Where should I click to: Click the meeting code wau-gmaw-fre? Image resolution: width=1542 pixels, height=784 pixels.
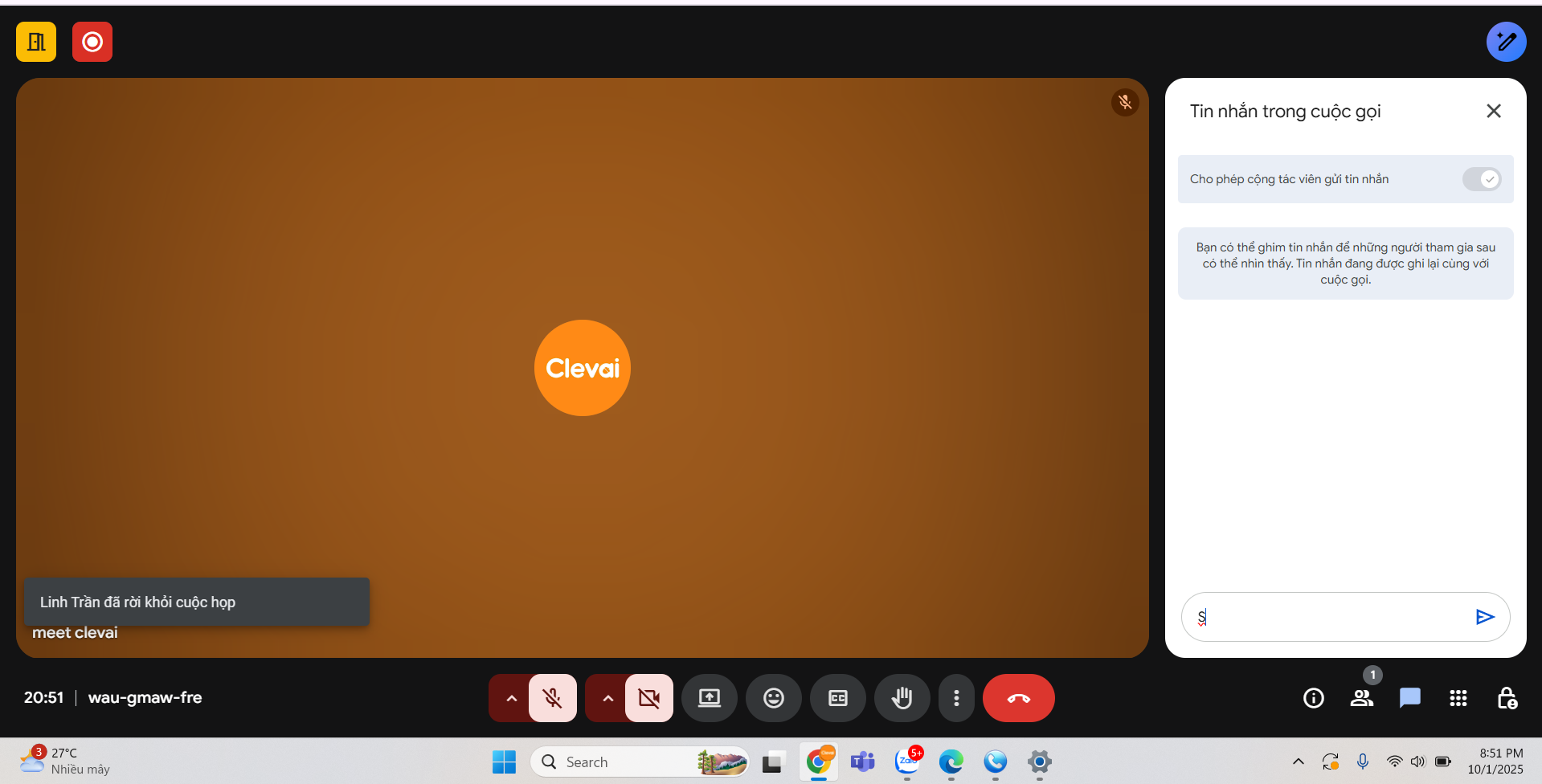[145, 697]
